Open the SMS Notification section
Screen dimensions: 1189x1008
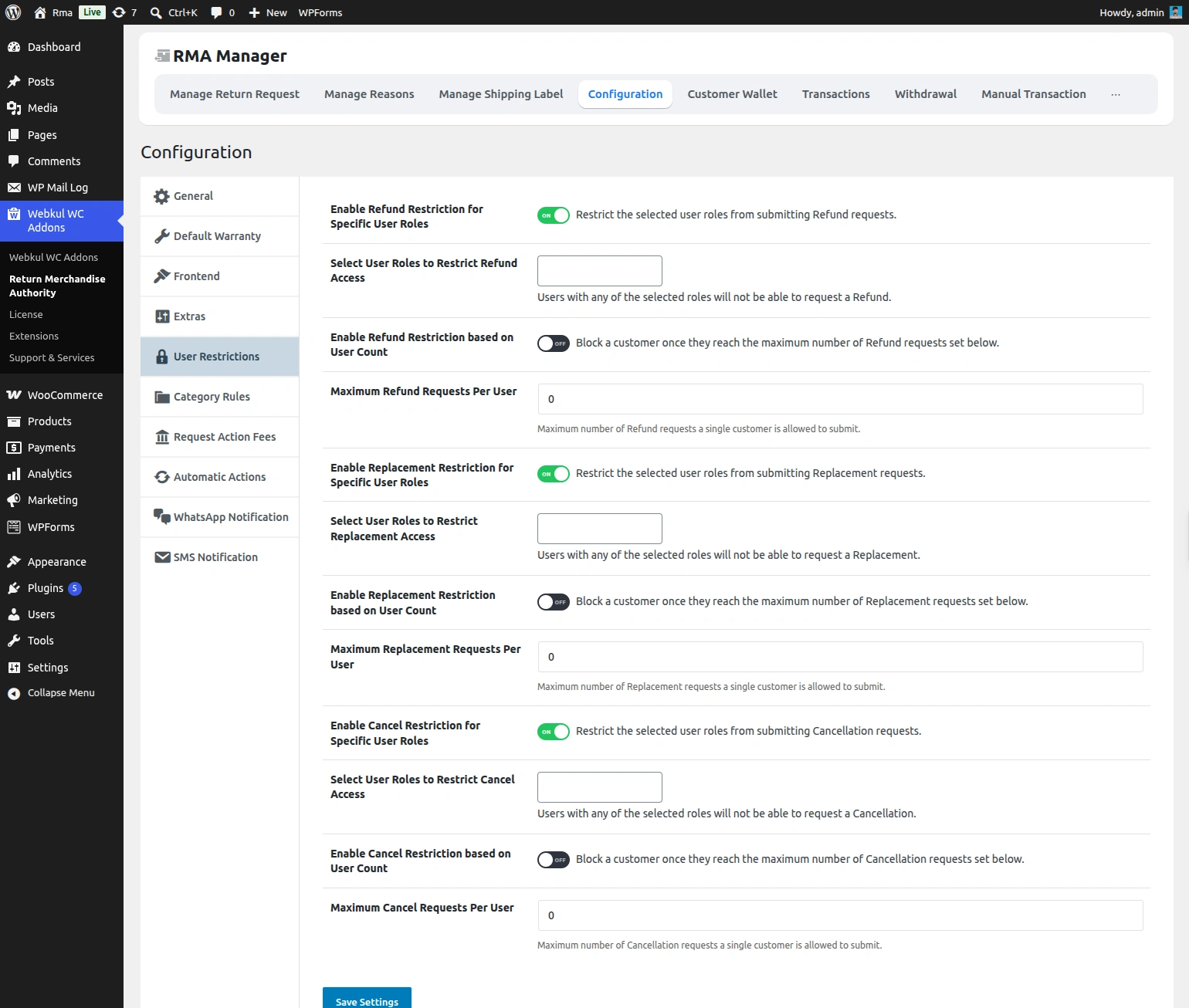click(219, 557)
